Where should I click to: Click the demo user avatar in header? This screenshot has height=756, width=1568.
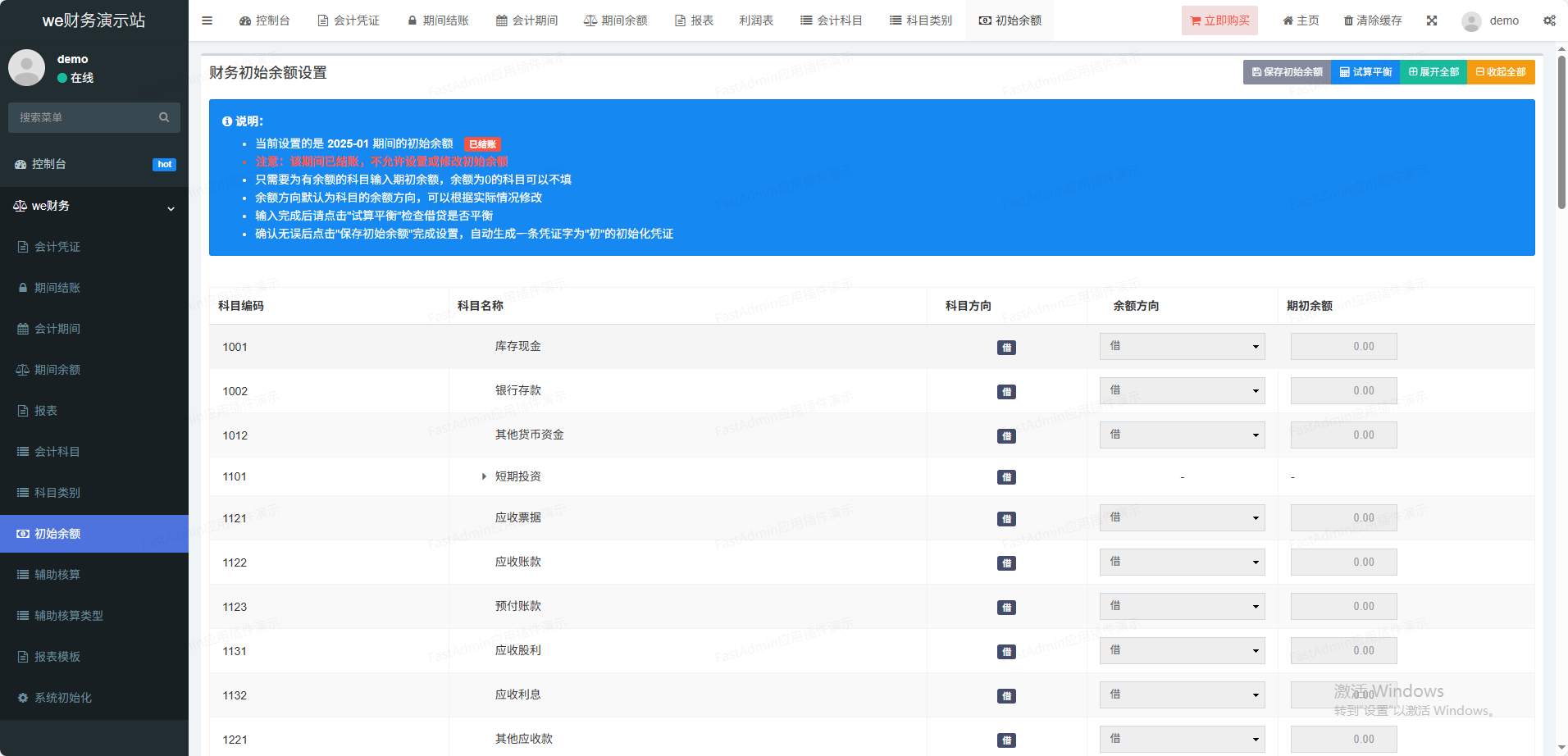click(x=1471, y=21)
